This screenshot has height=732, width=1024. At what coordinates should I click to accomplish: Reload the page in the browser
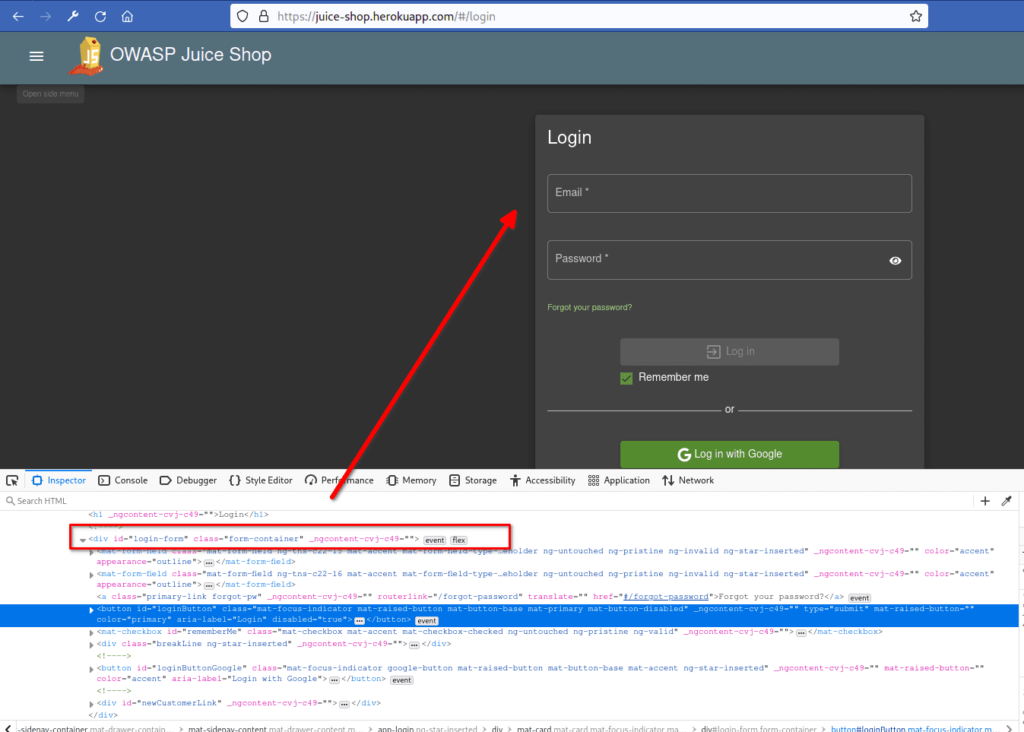[x=100, y=17]
